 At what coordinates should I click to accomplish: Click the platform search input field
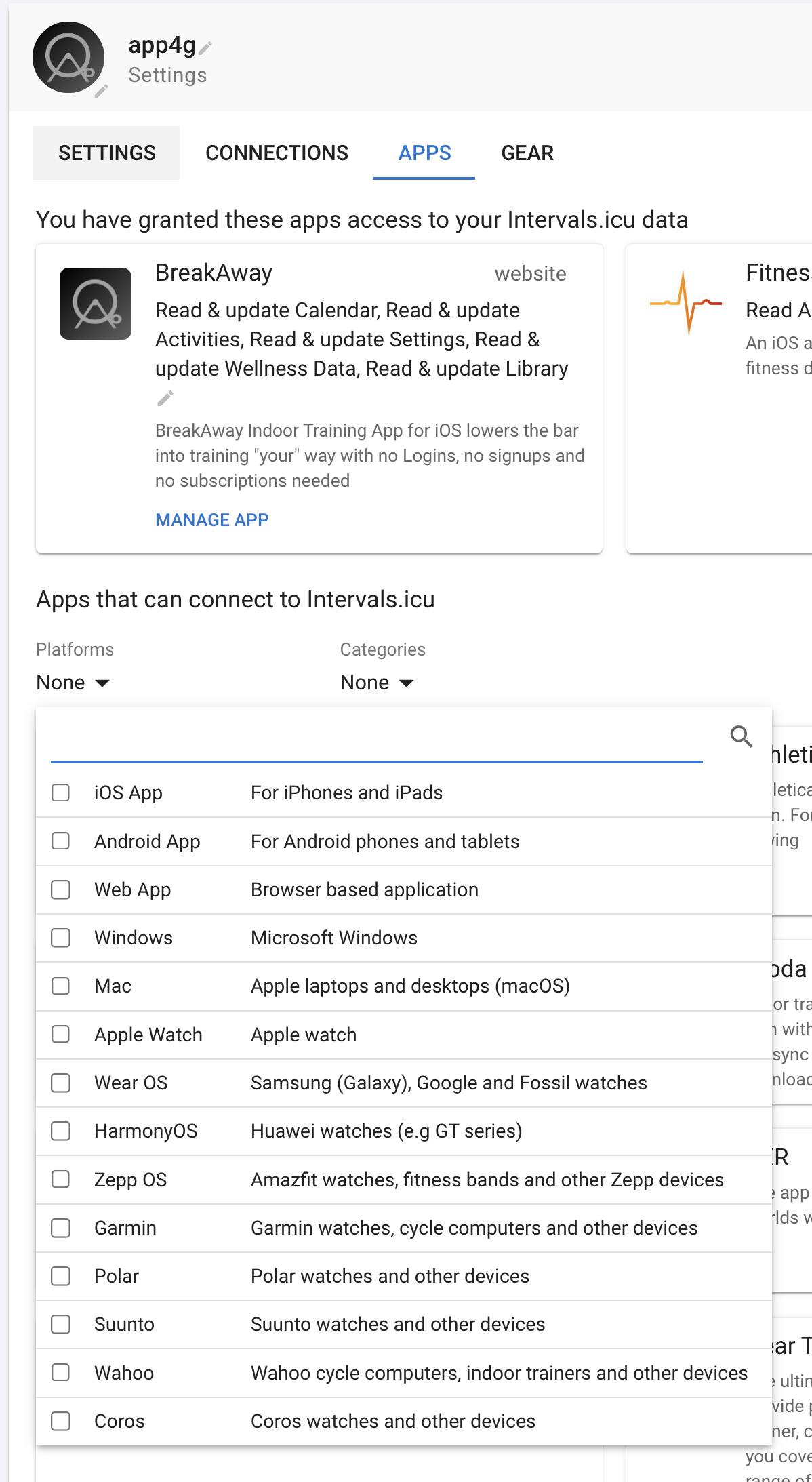pyautogui.click(x=376, y=740)
